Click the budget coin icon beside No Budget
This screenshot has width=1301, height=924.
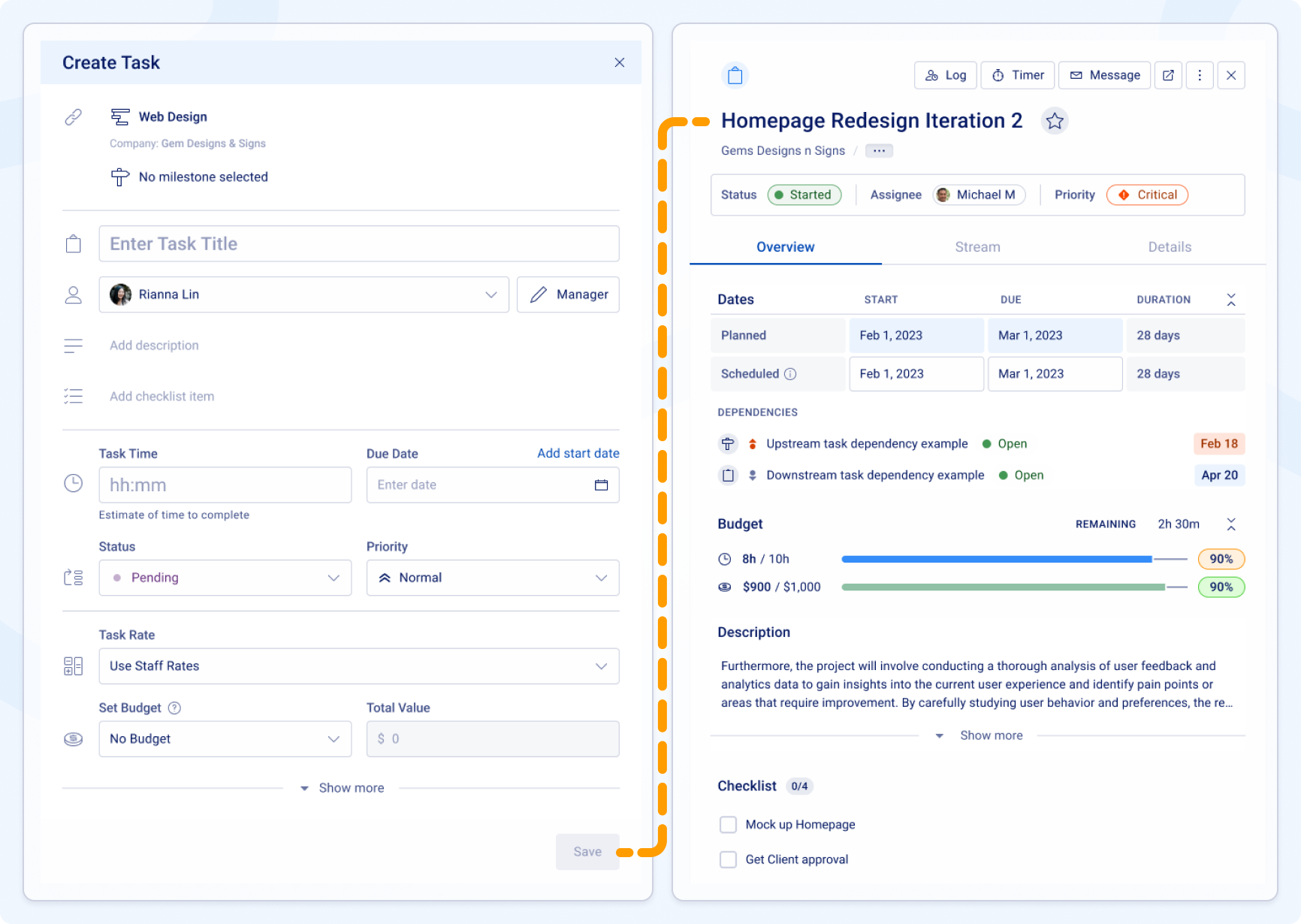(x=73, y=739)
